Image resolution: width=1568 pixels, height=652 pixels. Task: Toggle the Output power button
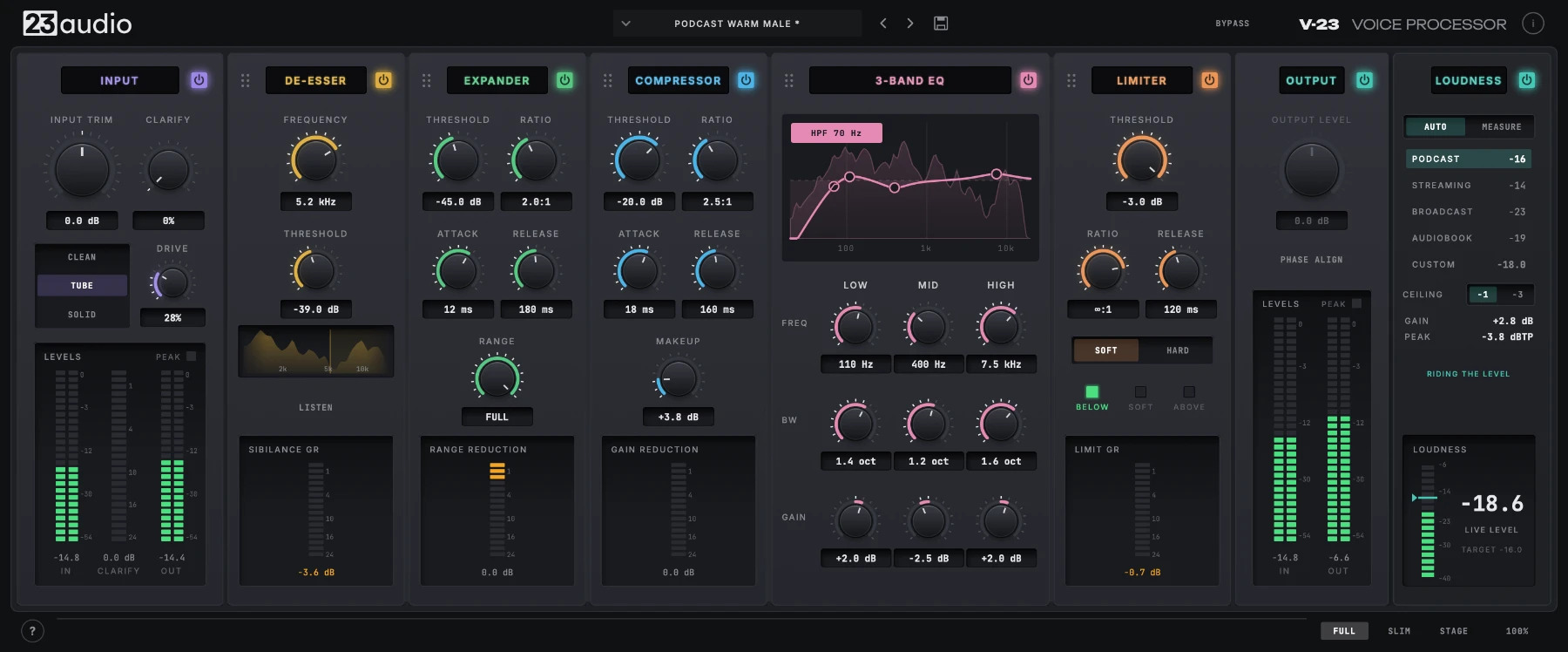[x=1364, y=80]
